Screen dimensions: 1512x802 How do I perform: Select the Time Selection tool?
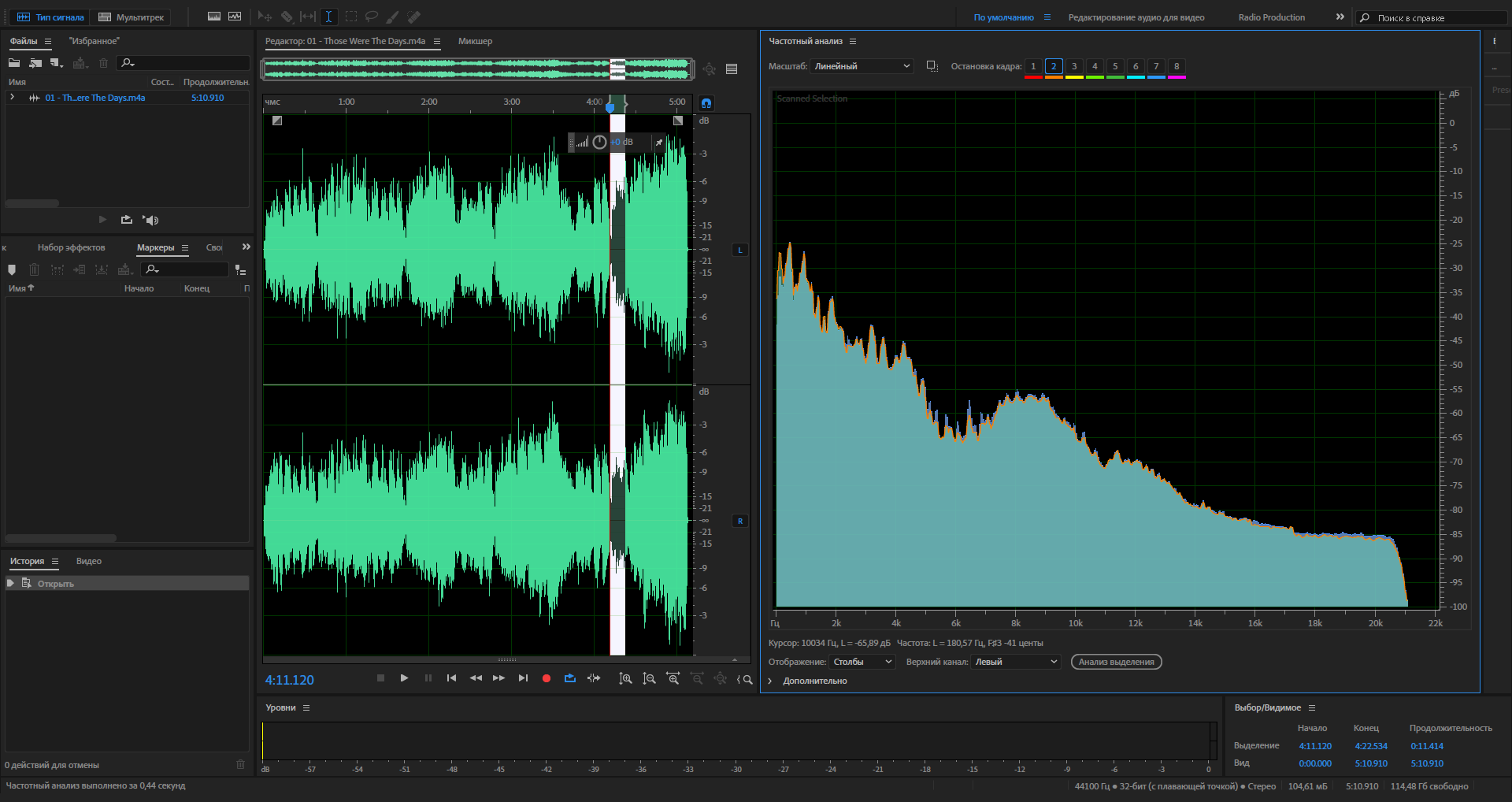tap(328, 17)
